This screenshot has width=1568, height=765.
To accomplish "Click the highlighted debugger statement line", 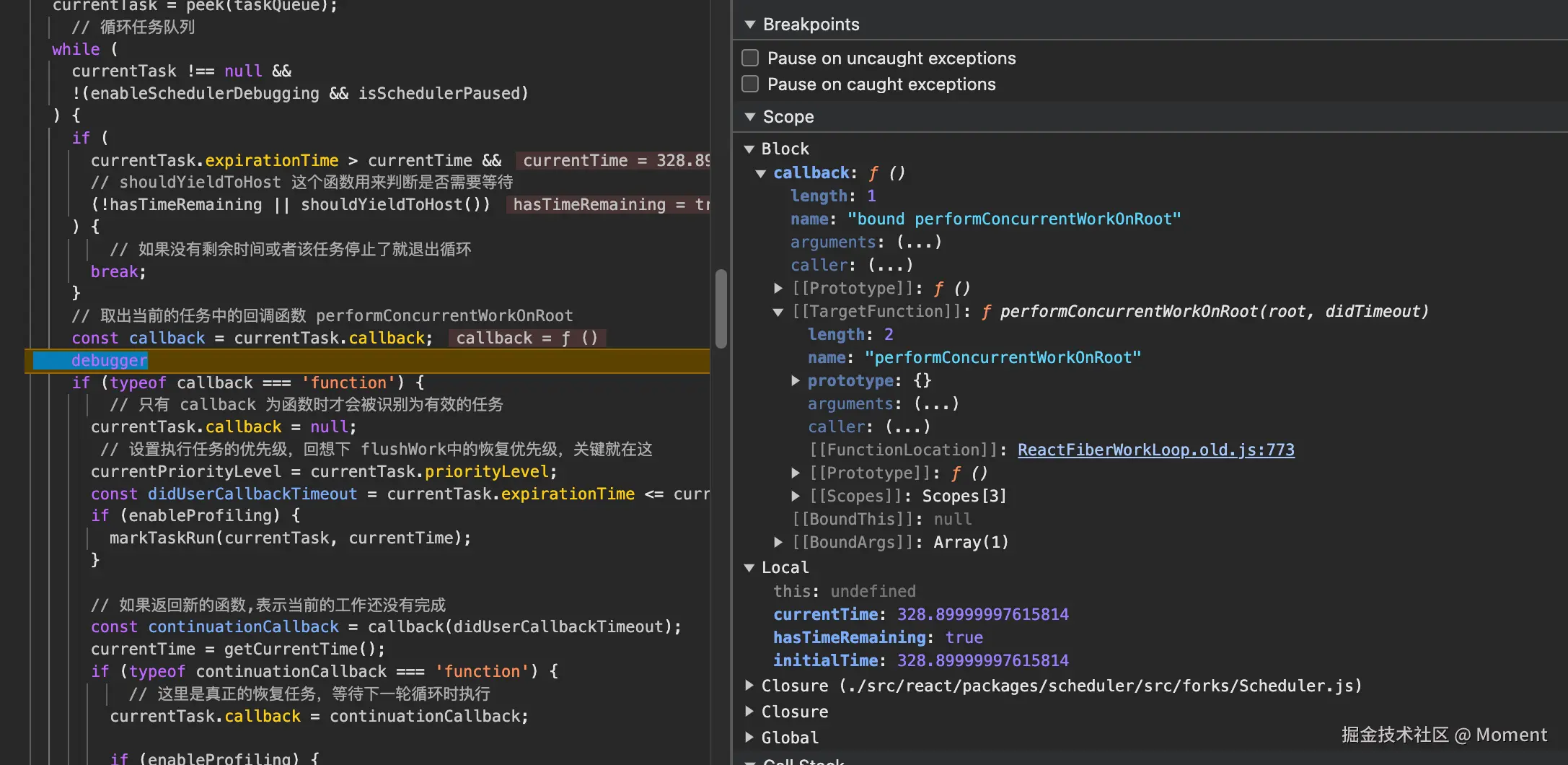I will tap(368, 360).
